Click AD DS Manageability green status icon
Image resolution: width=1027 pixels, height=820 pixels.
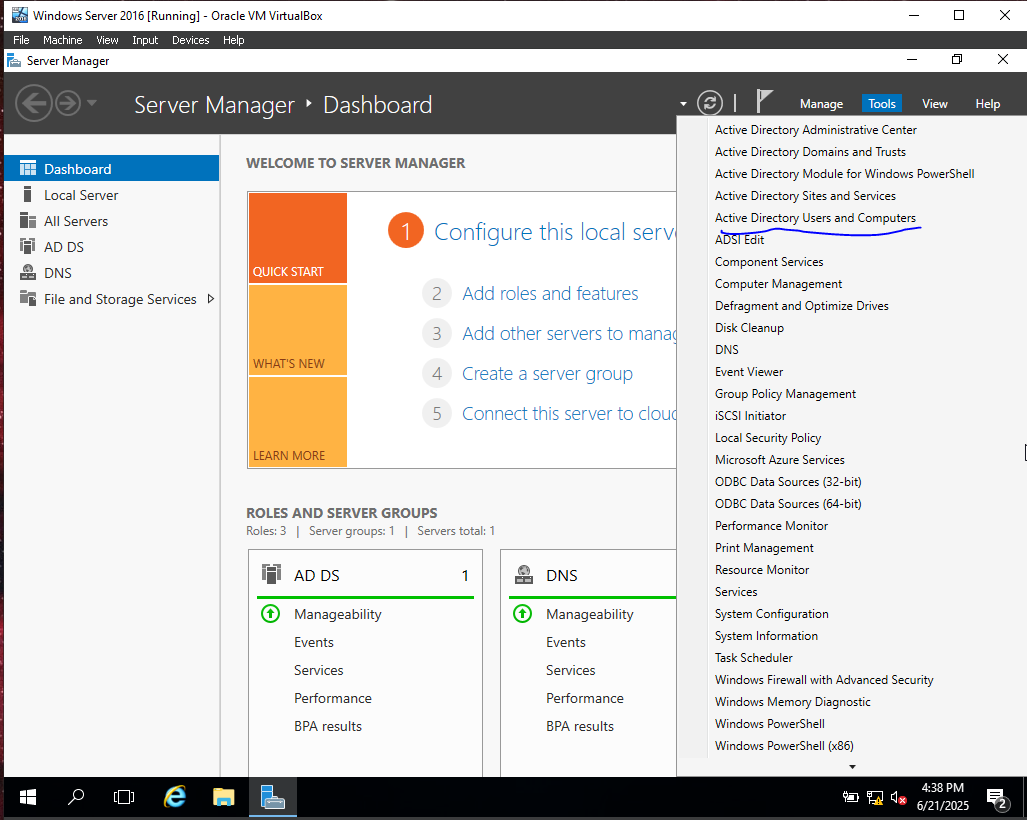[271, 614]
